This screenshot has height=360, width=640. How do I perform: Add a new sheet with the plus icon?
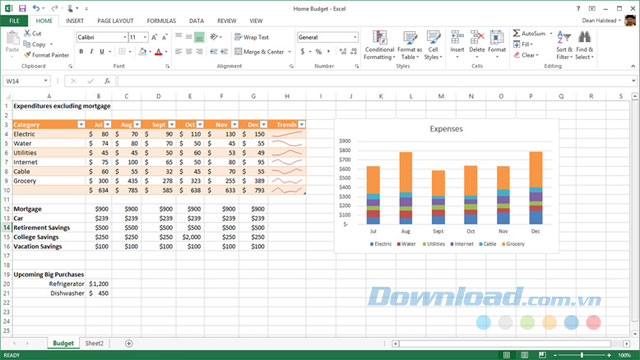129,343
